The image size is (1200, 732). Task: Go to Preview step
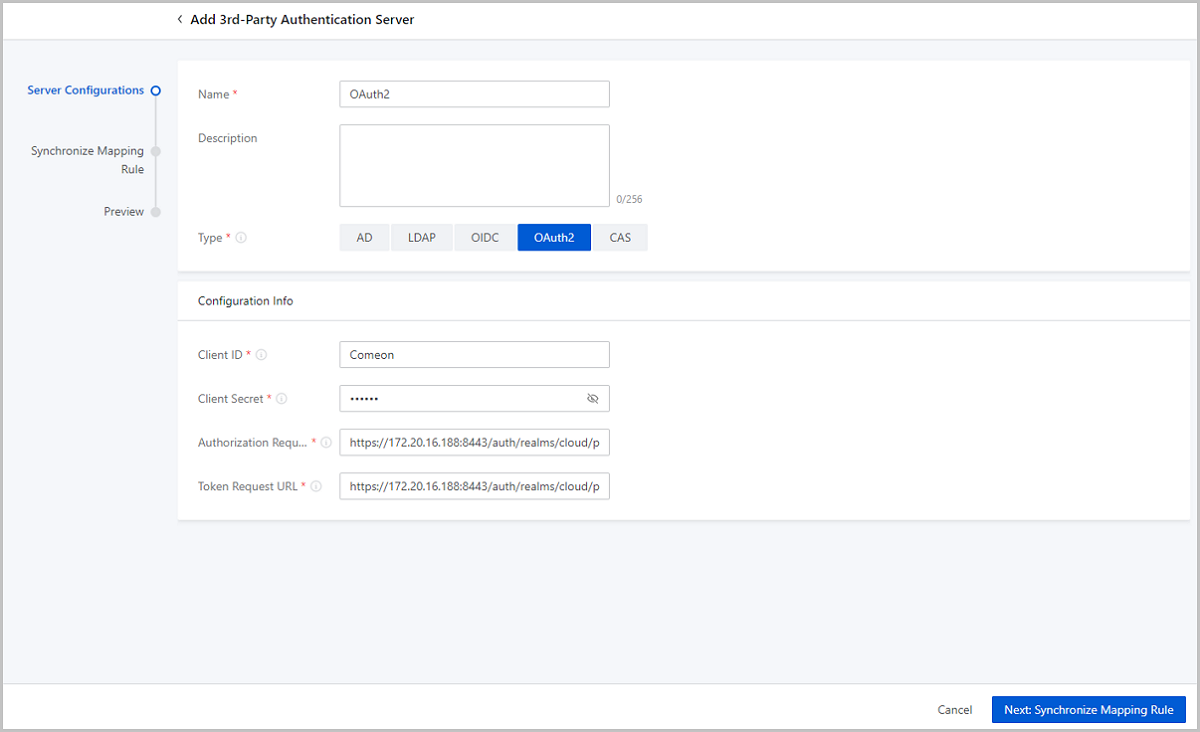coord(124,212)
